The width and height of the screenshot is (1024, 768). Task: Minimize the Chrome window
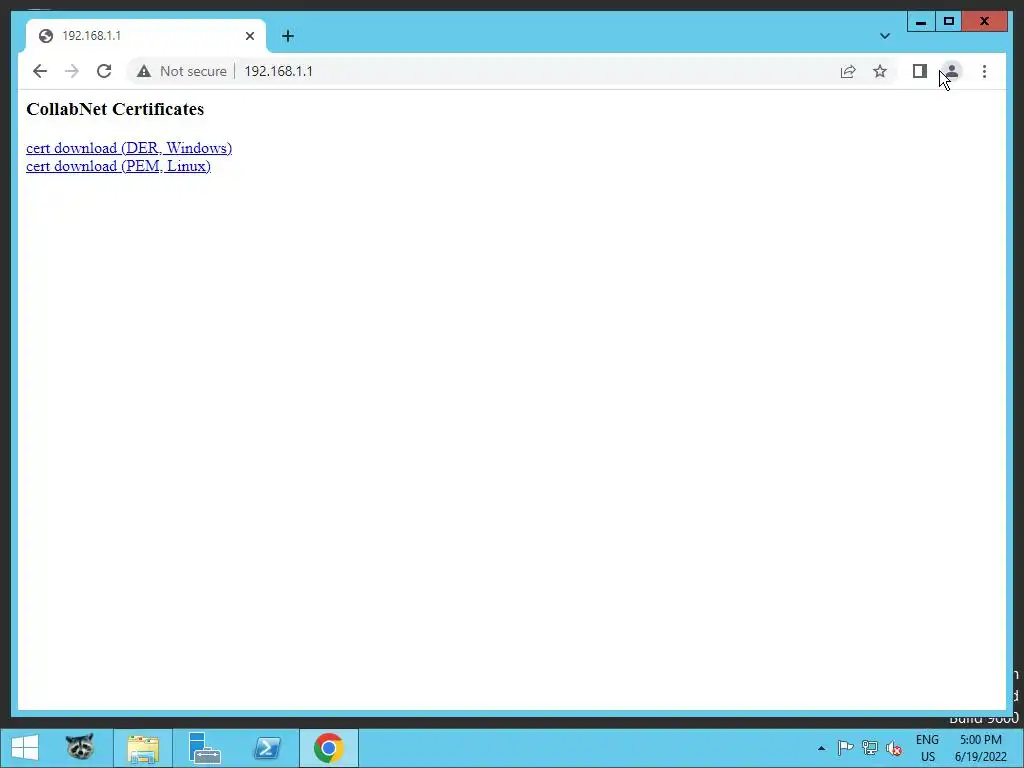coord(921,22)
